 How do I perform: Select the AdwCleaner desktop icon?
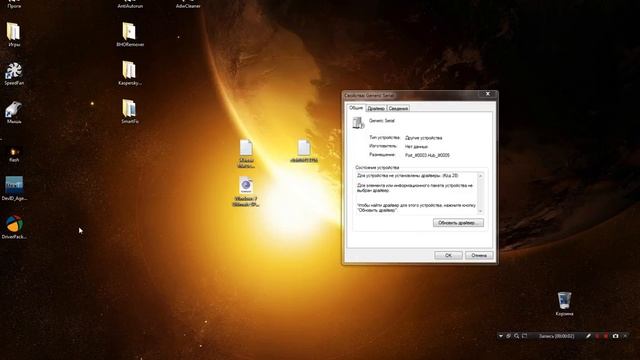point(188,4)
